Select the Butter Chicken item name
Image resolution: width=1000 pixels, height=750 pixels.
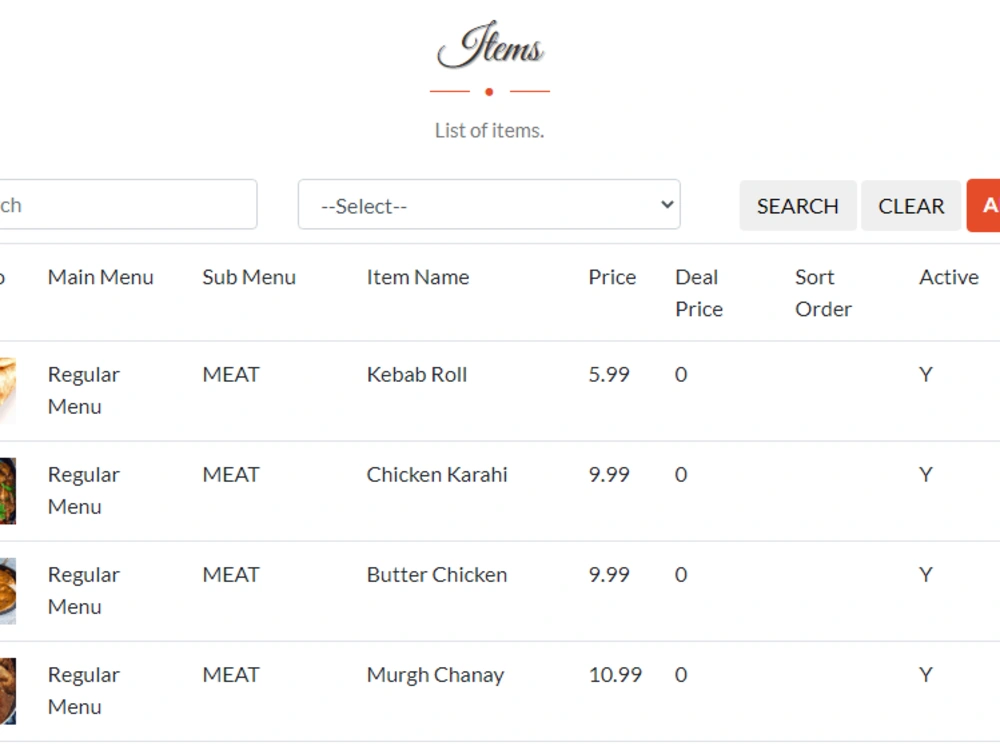[437, 575]
